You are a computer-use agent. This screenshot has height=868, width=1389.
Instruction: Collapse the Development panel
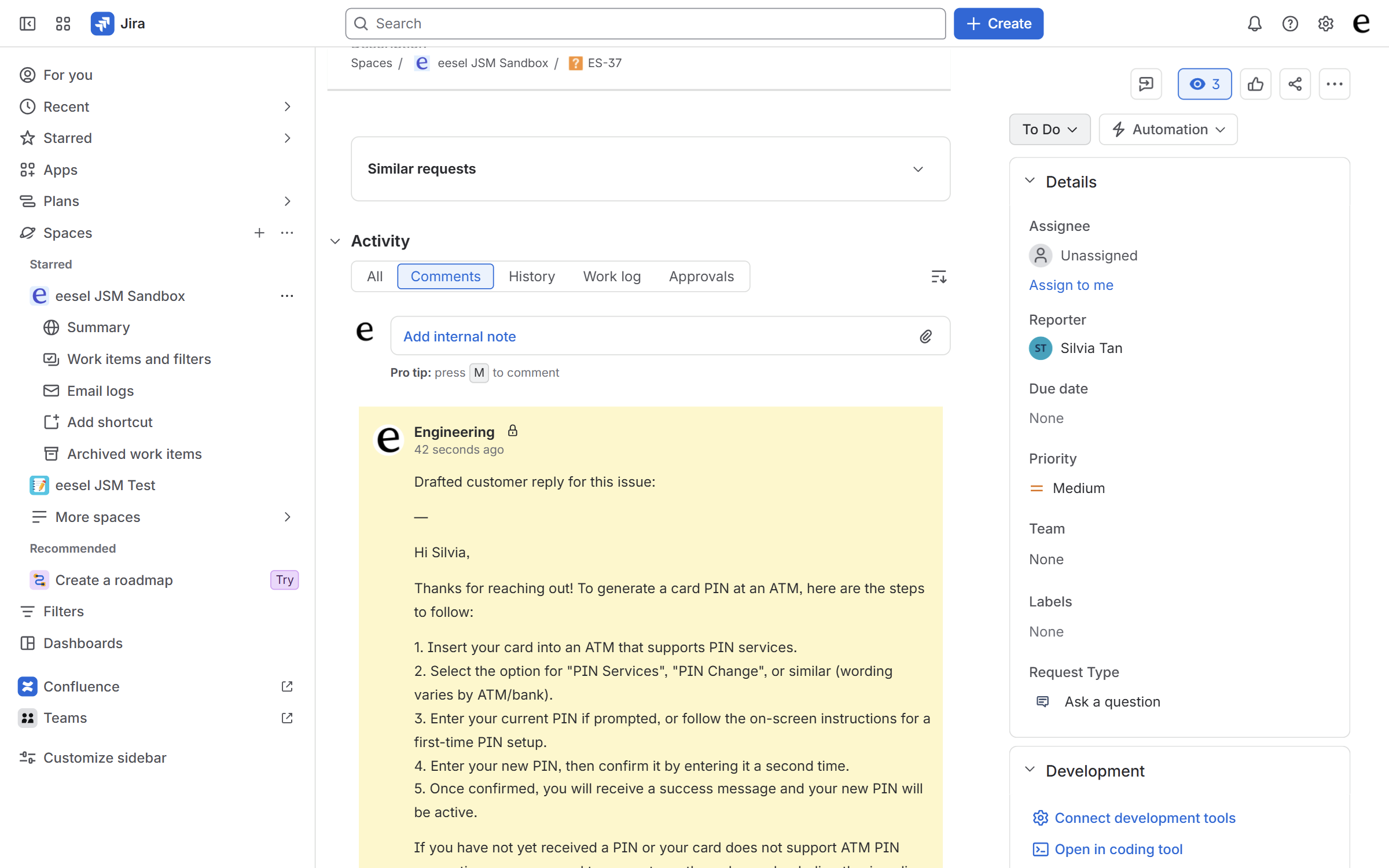(x=1030, y=770)
